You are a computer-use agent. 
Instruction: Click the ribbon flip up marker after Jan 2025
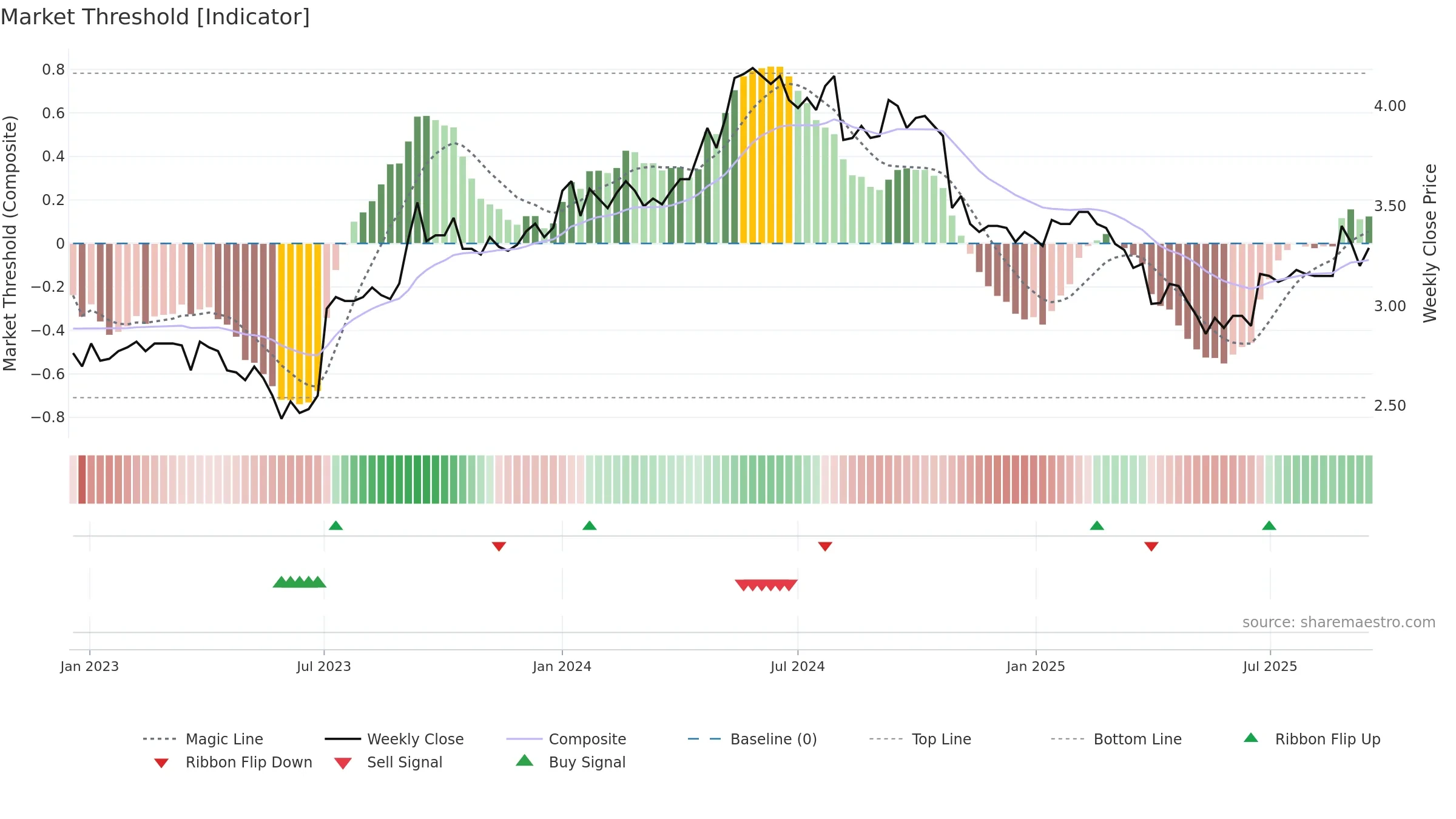(1097, 525)
